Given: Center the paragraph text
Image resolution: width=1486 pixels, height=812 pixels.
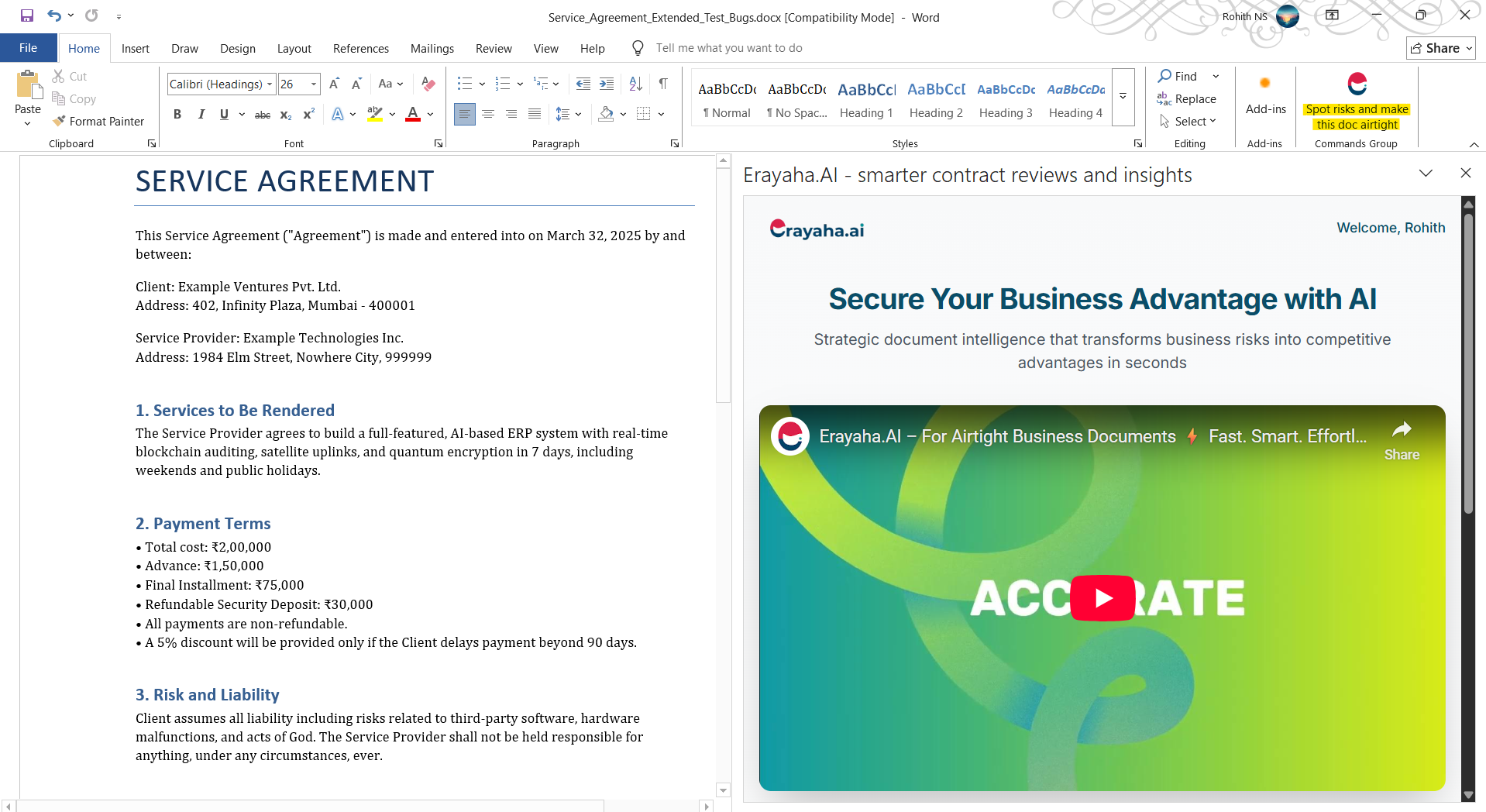Looking at the screenshot, I should (x=488, y=115).
